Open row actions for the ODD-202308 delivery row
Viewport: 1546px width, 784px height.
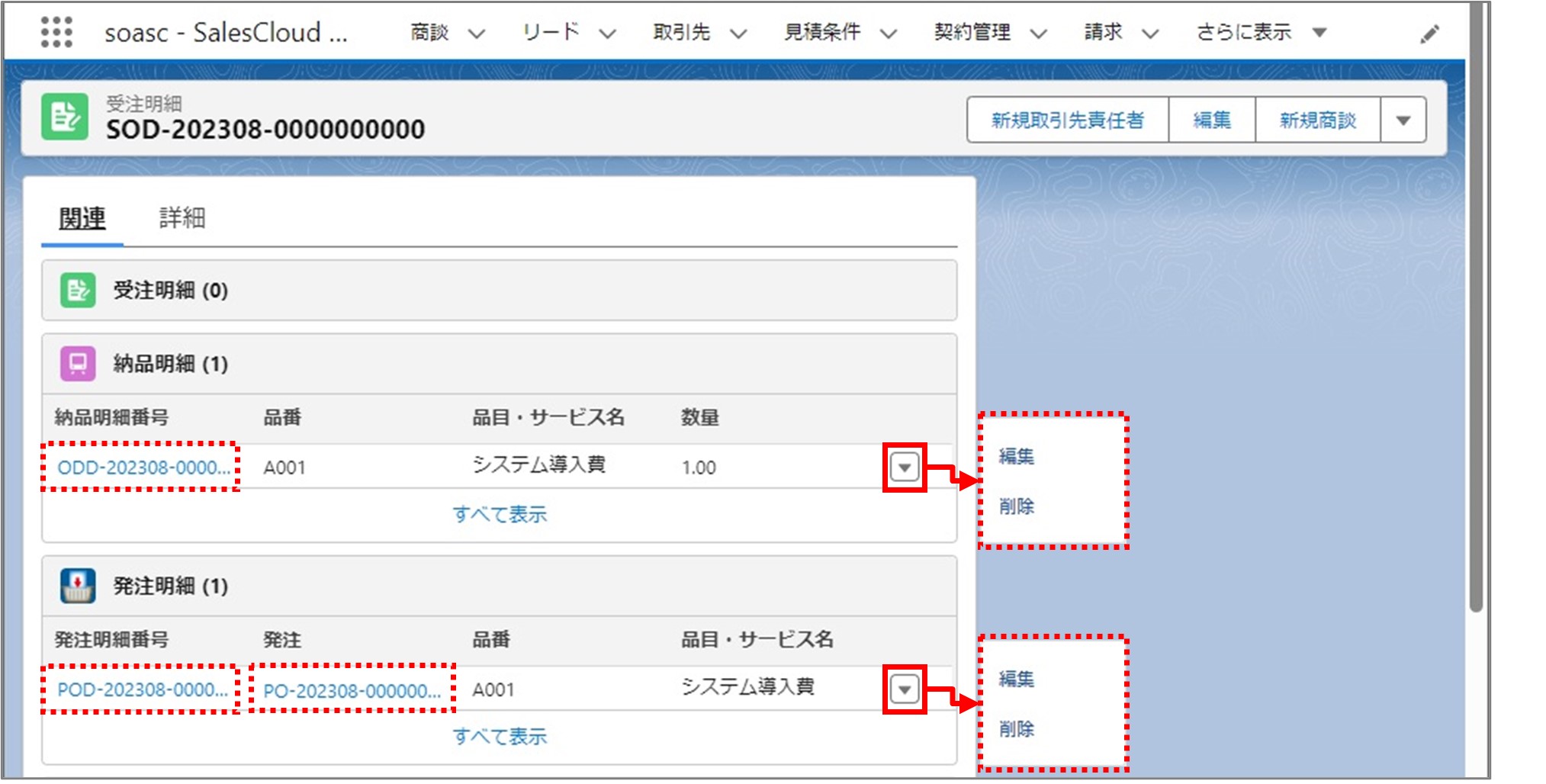905,468
